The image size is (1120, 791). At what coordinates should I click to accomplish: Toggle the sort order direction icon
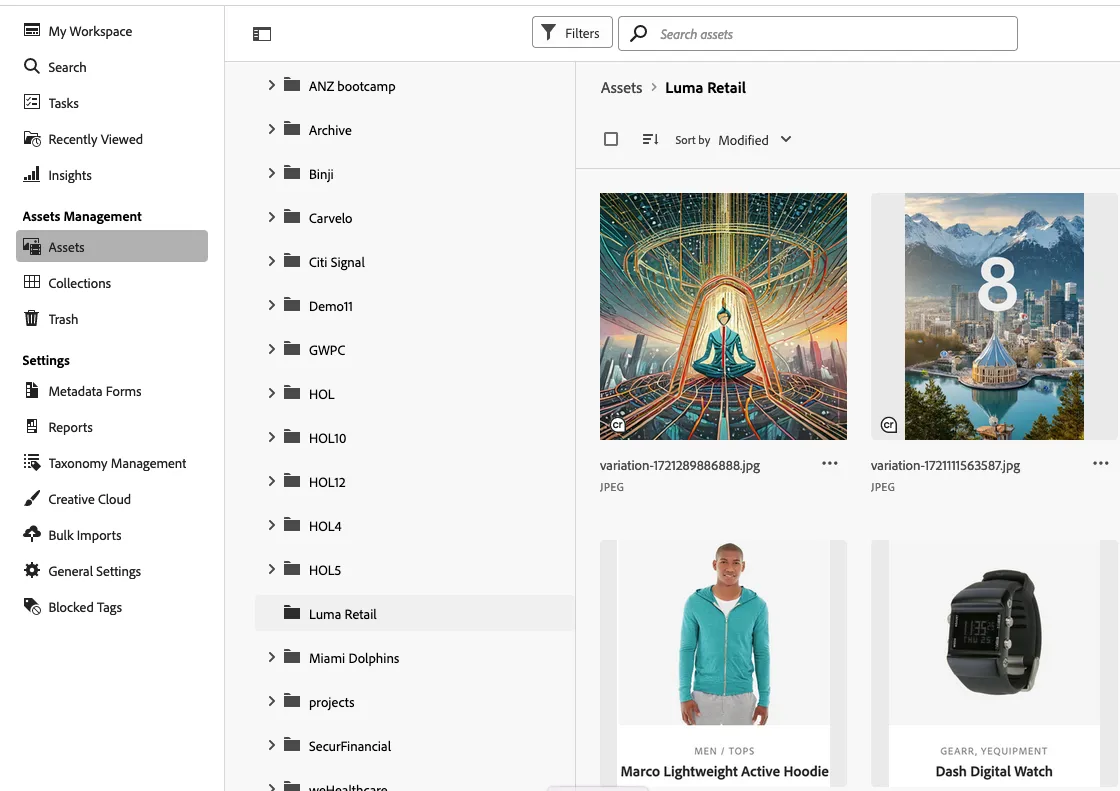pyautogui.click(x=650, y=139)
